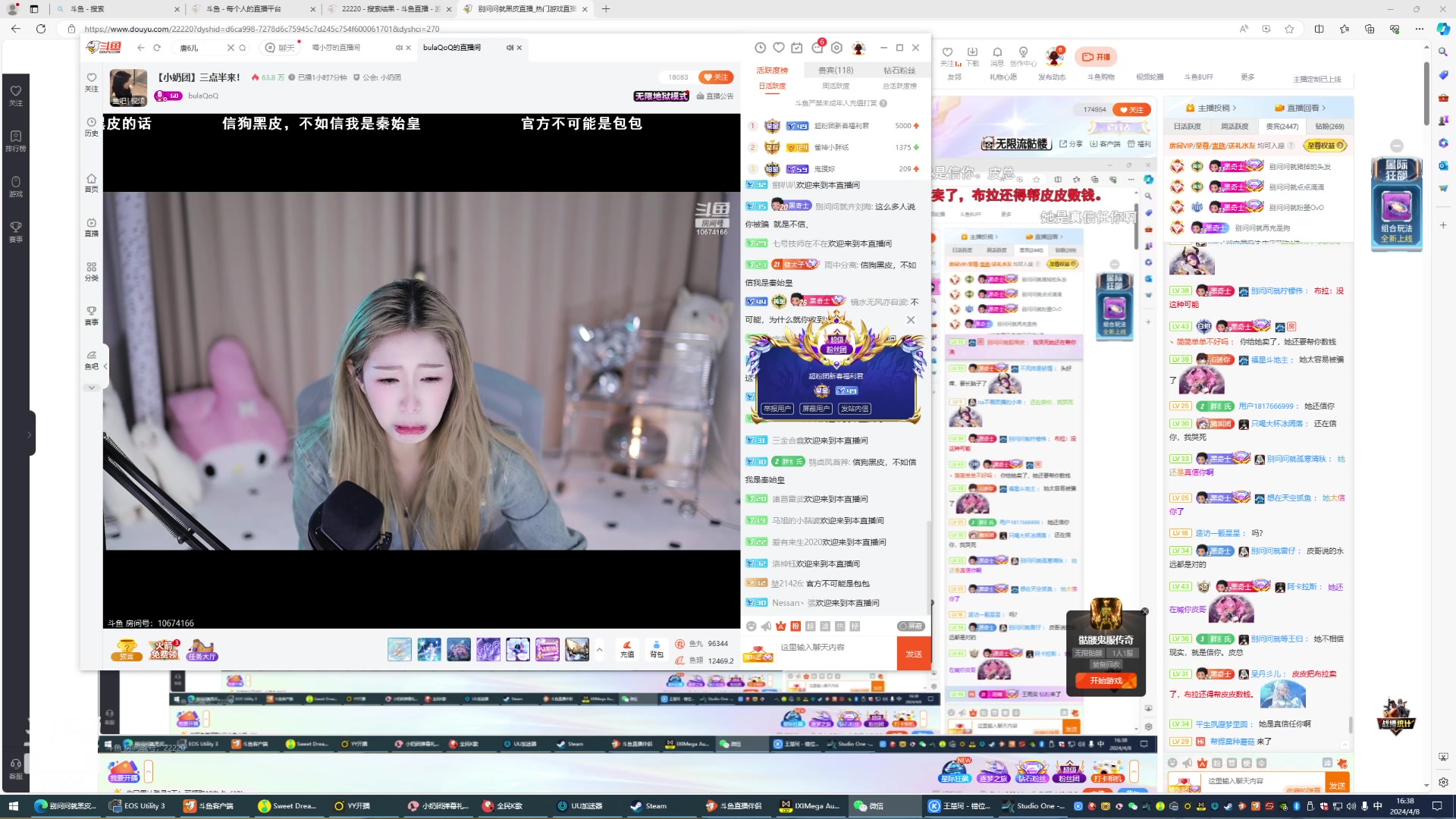Open 历史 history in Douyu client sidebar
This screenshot has width=1456, height=819.
click(x=91, y=127)
